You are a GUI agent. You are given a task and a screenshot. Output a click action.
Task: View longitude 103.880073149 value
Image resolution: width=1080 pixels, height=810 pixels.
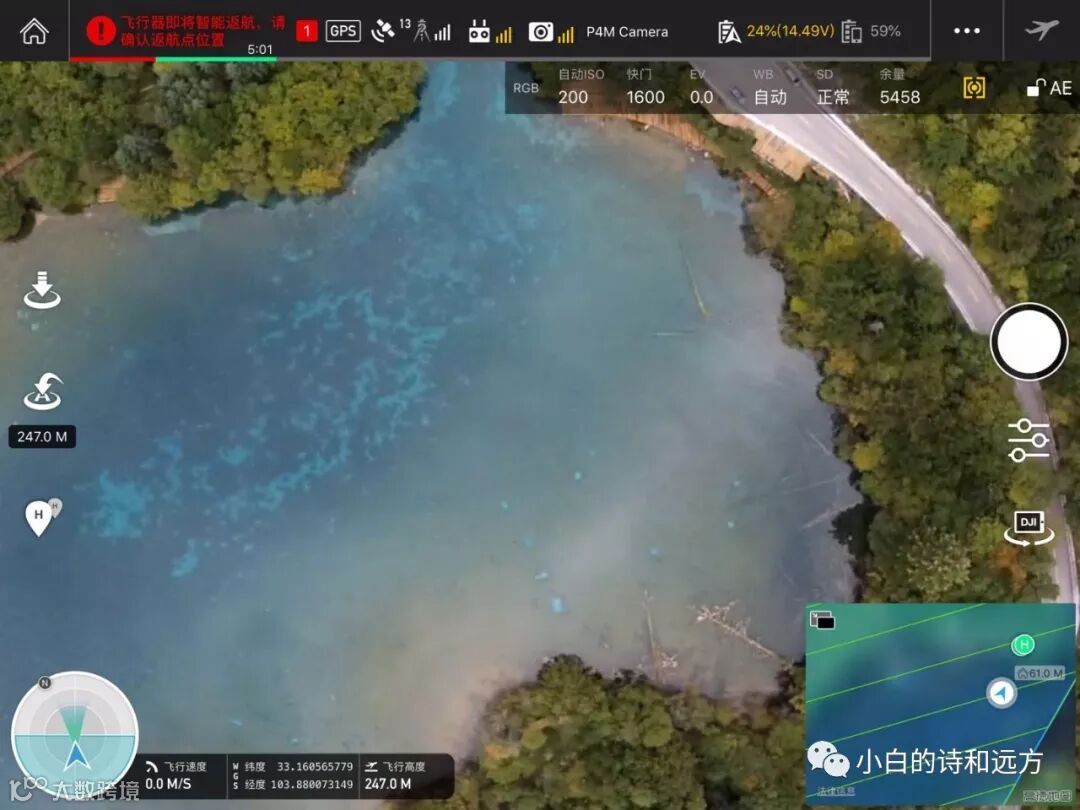(311, 785)
